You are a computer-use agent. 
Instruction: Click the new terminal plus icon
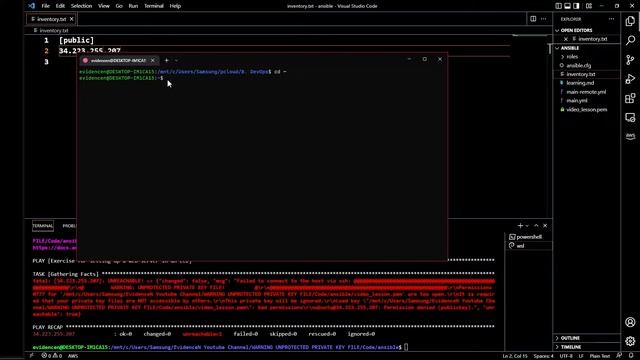pyautogui.click(x=520, y=226)
